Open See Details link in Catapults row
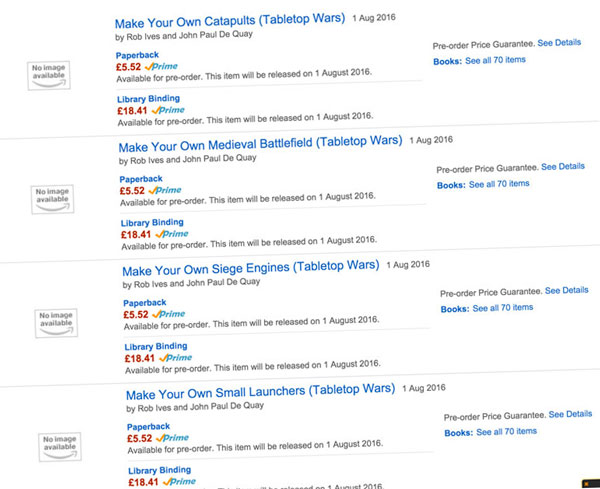 (x=559, y=43)
